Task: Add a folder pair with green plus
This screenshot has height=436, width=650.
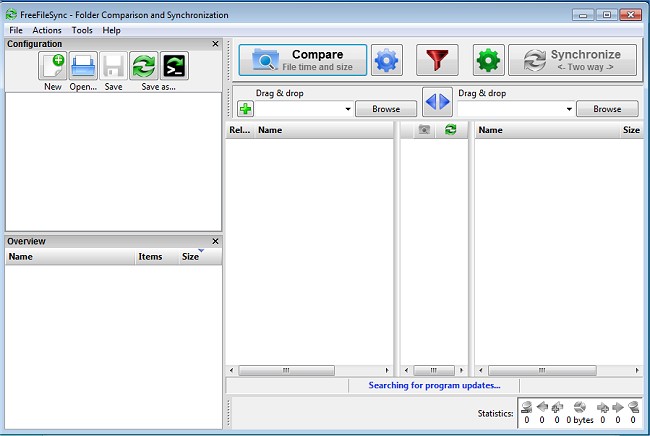Action: [x=245, y=109]
